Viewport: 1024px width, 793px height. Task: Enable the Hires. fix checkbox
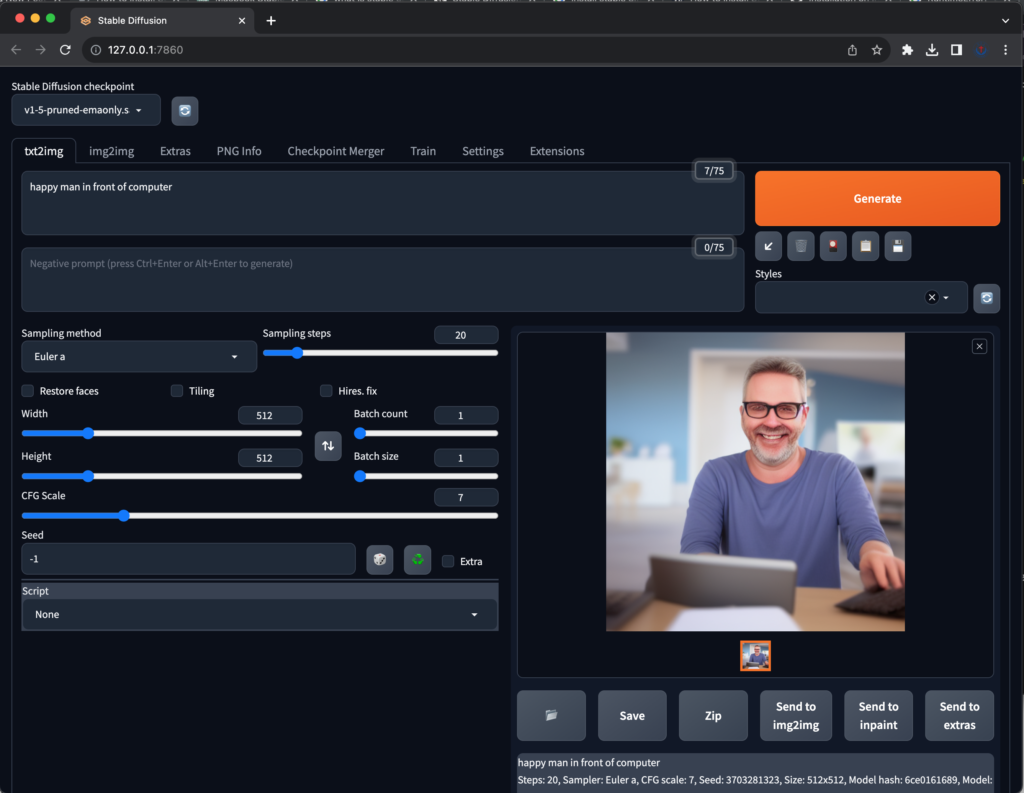[x=327, y=391]
